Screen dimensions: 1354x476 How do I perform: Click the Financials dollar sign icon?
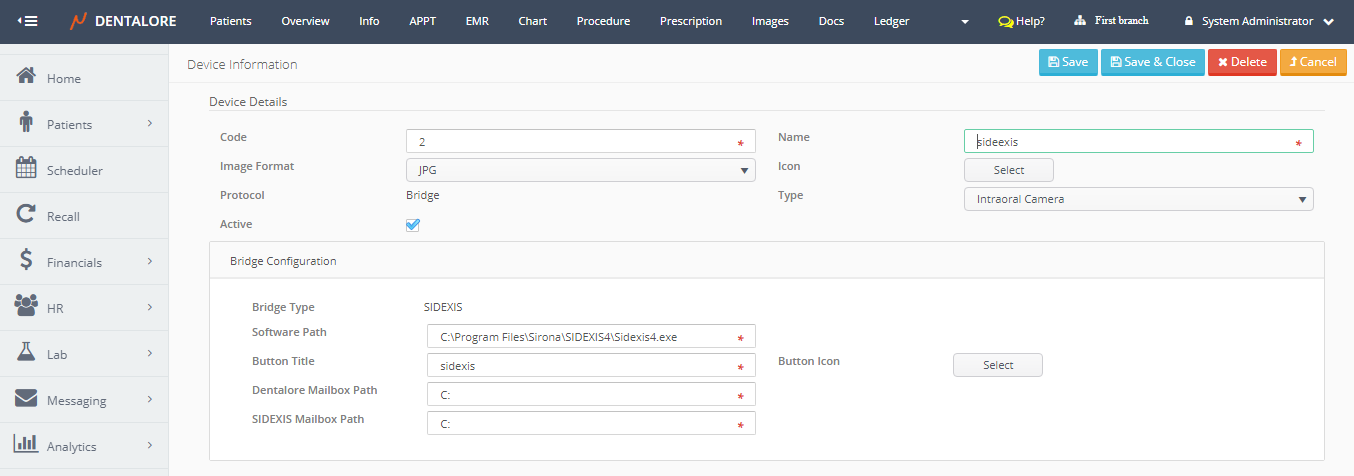pyautogui.click(x=27, y=261)
